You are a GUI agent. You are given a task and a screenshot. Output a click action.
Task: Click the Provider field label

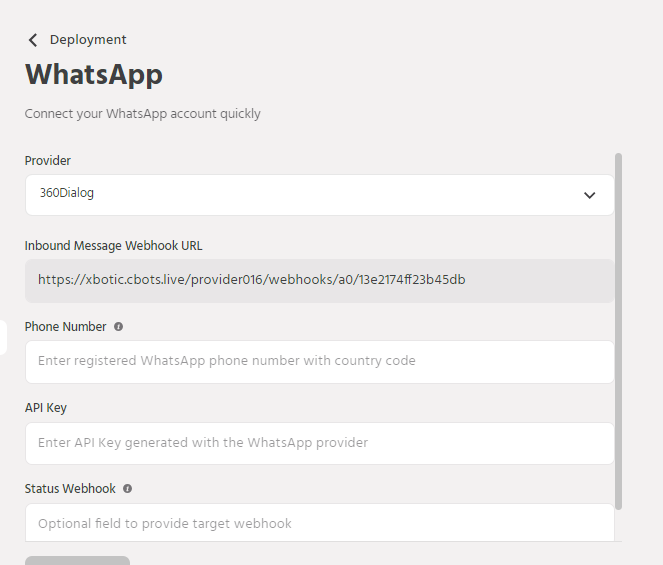click(x=48, y=161)
